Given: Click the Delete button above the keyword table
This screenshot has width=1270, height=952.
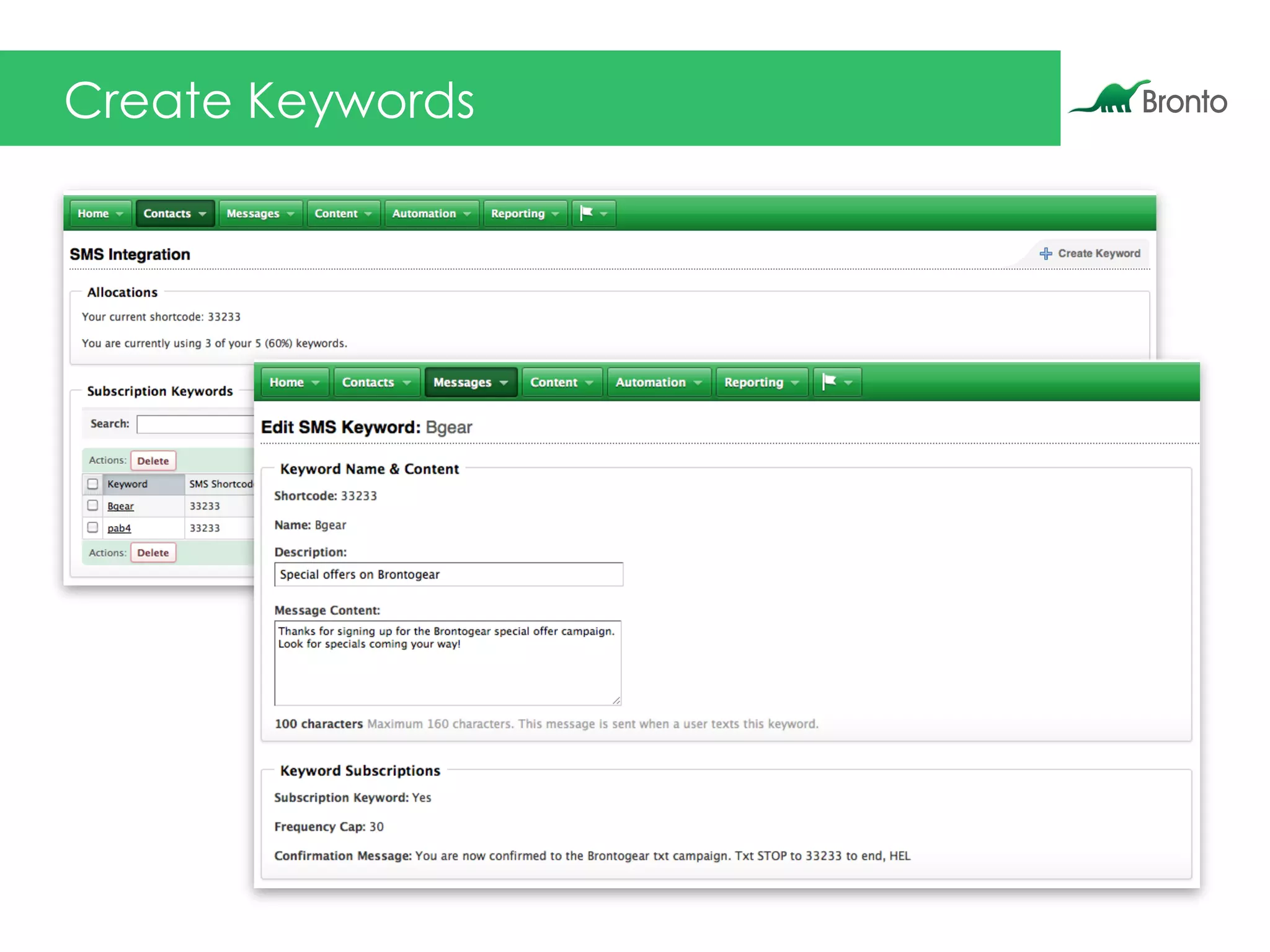Looking at the screenshot, I should pos(153,461).
